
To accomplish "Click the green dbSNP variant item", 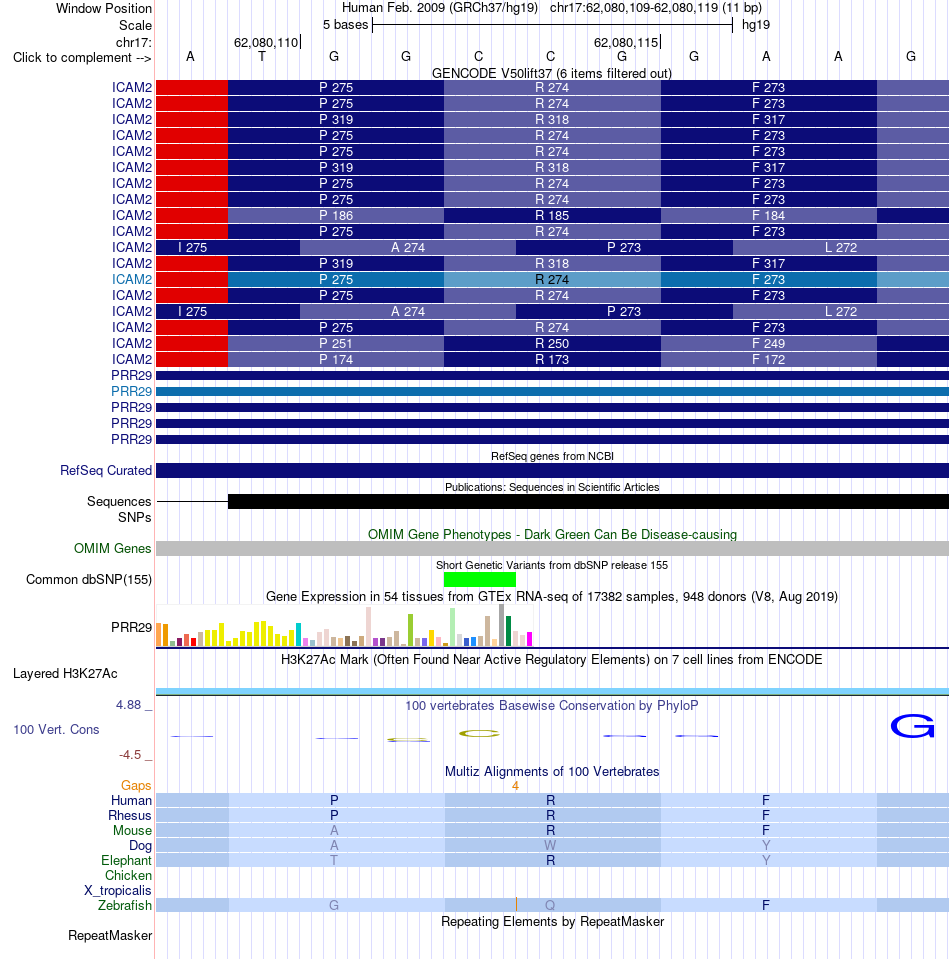I will pos(480,579).
